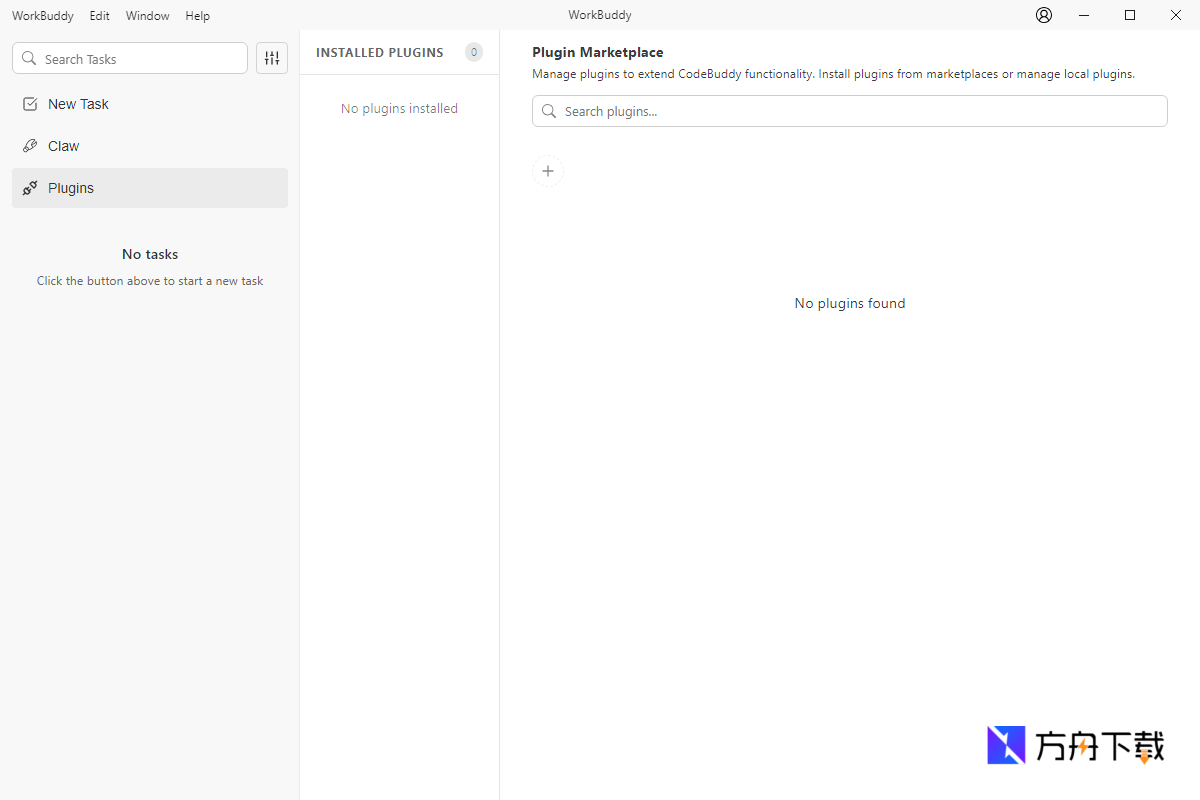The width and height of the screenshot is (1200, 800).
Task: Click the user account profile icon
Action: pyautogui.click(x=1044, y=15)
